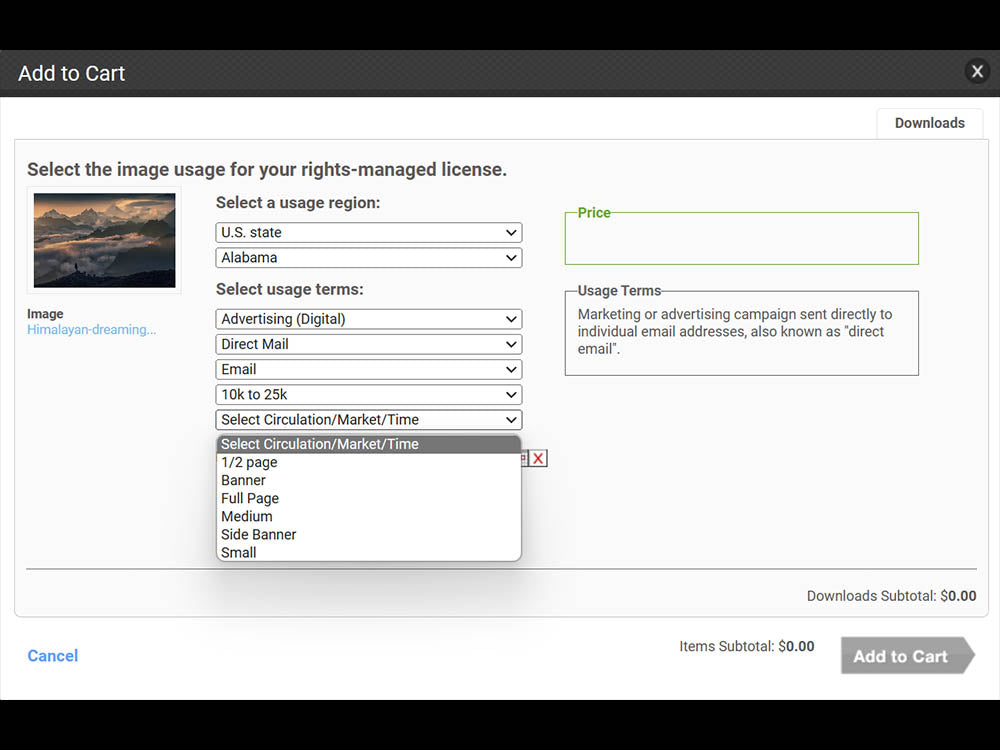Click the red X icon beside the dropdown list
This screenshot has height=750, width=1000.
538,458
